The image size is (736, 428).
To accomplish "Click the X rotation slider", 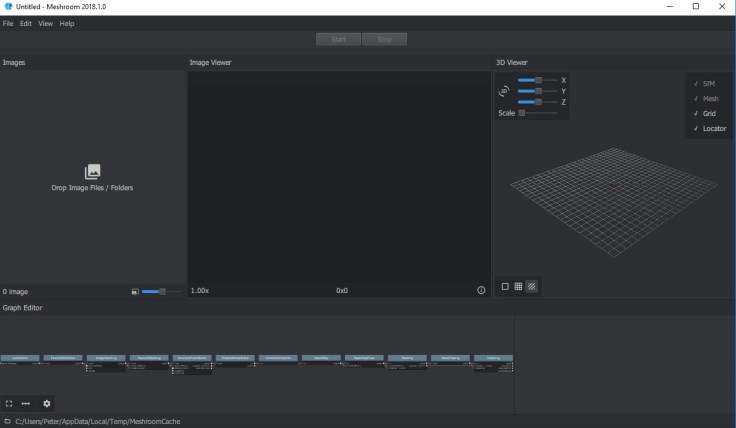I will [536, 80].
